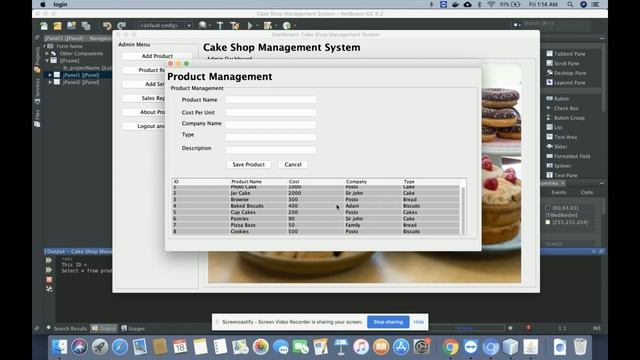Screen dimensions: 640x360
Task: Select the Jar Cake row in product table
Action: (x=316, y=193)
